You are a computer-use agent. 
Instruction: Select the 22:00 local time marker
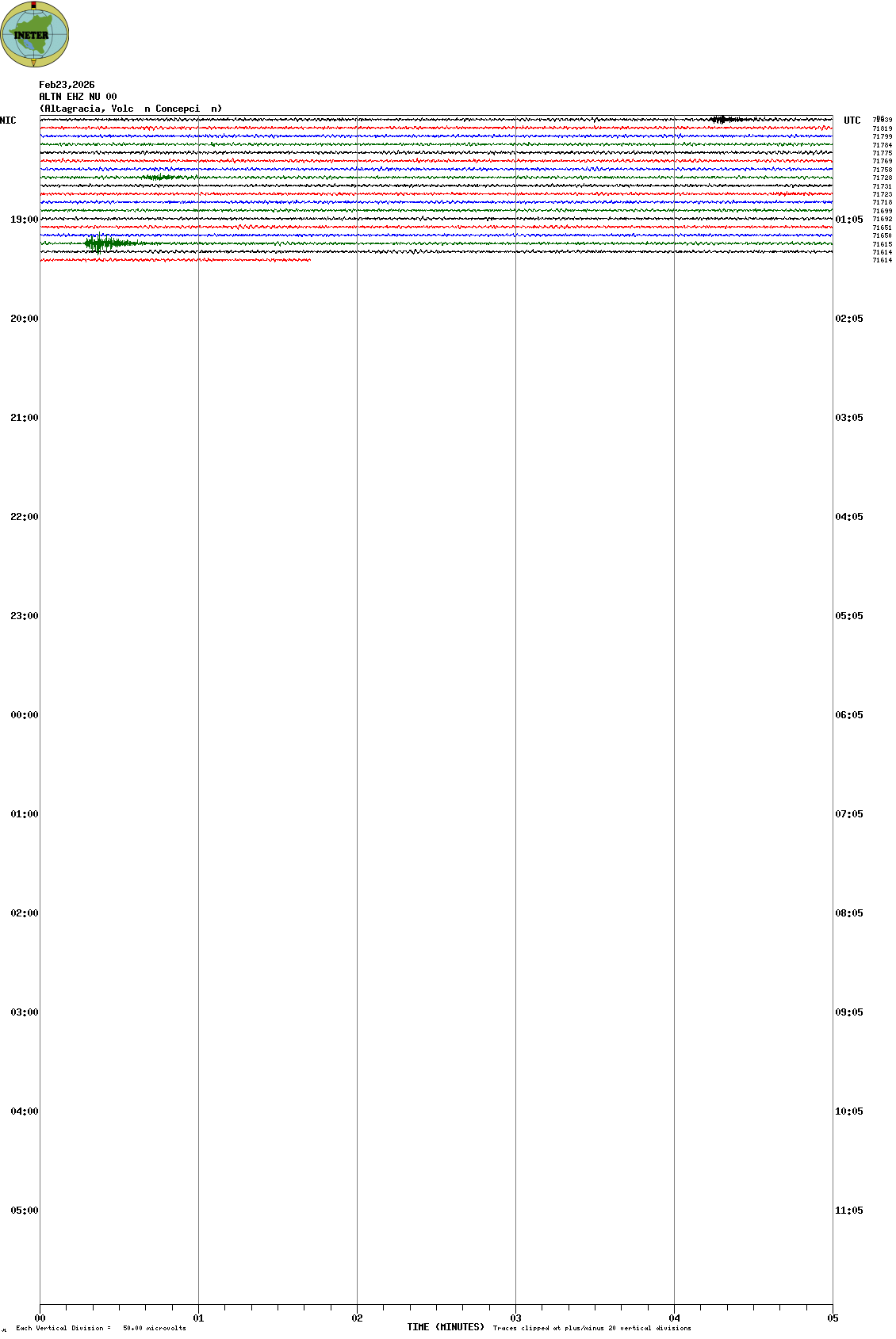[x=24, y=517]
